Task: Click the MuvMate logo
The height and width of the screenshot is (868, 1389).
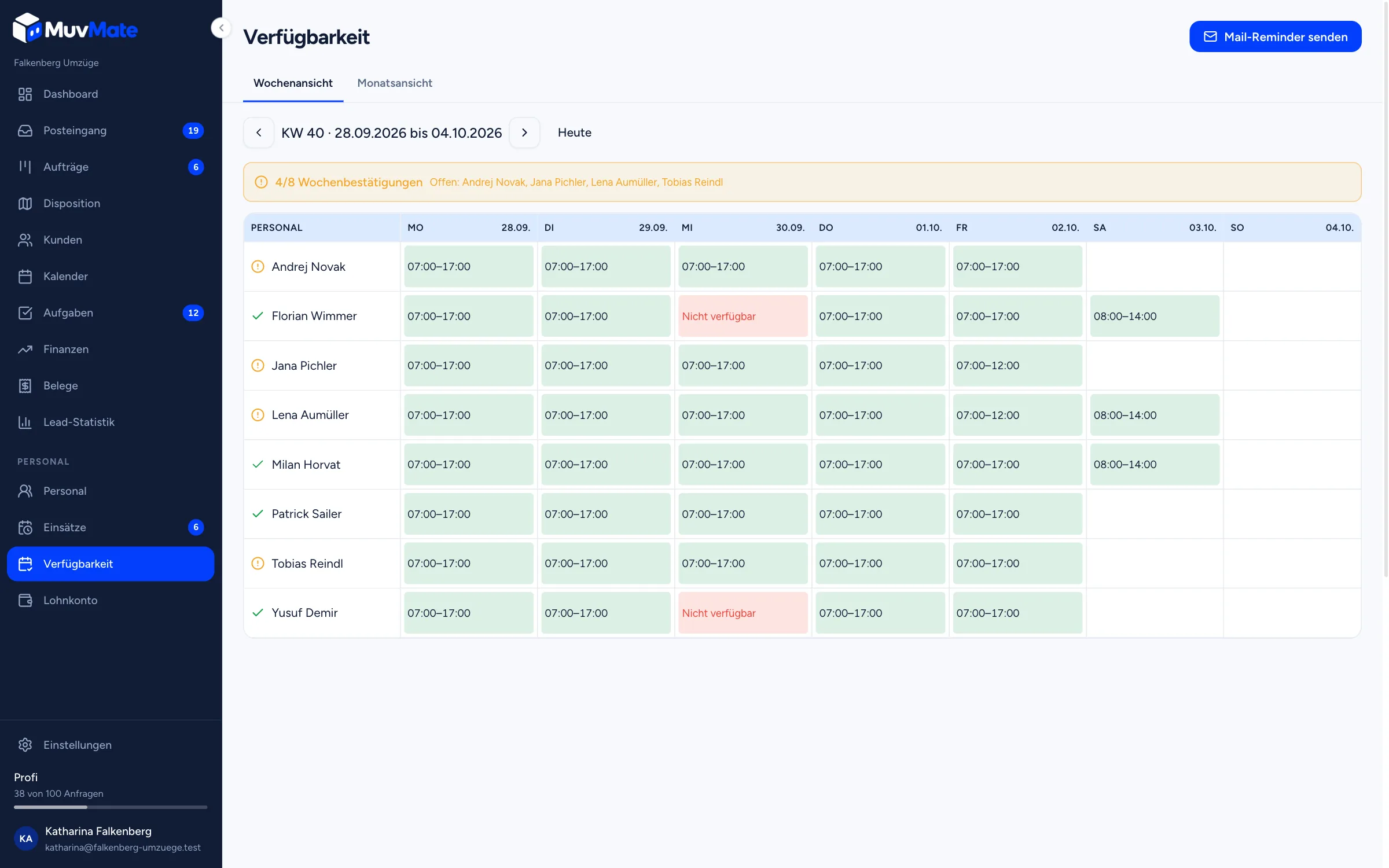Action: pyautogui.click(x=75, y=28)
